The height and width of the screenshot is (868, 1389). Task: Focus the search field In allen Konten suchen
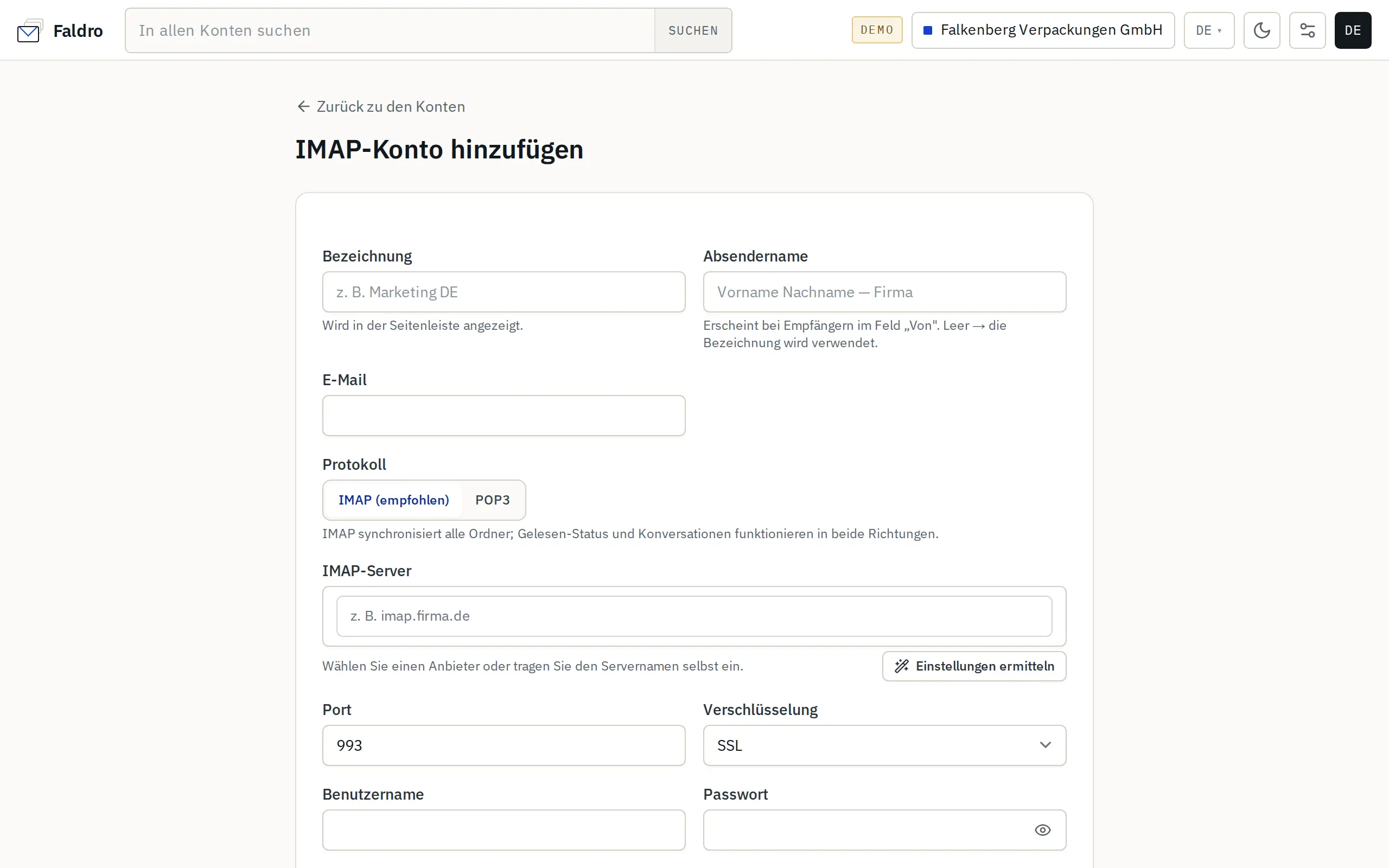tap(390, 30)
